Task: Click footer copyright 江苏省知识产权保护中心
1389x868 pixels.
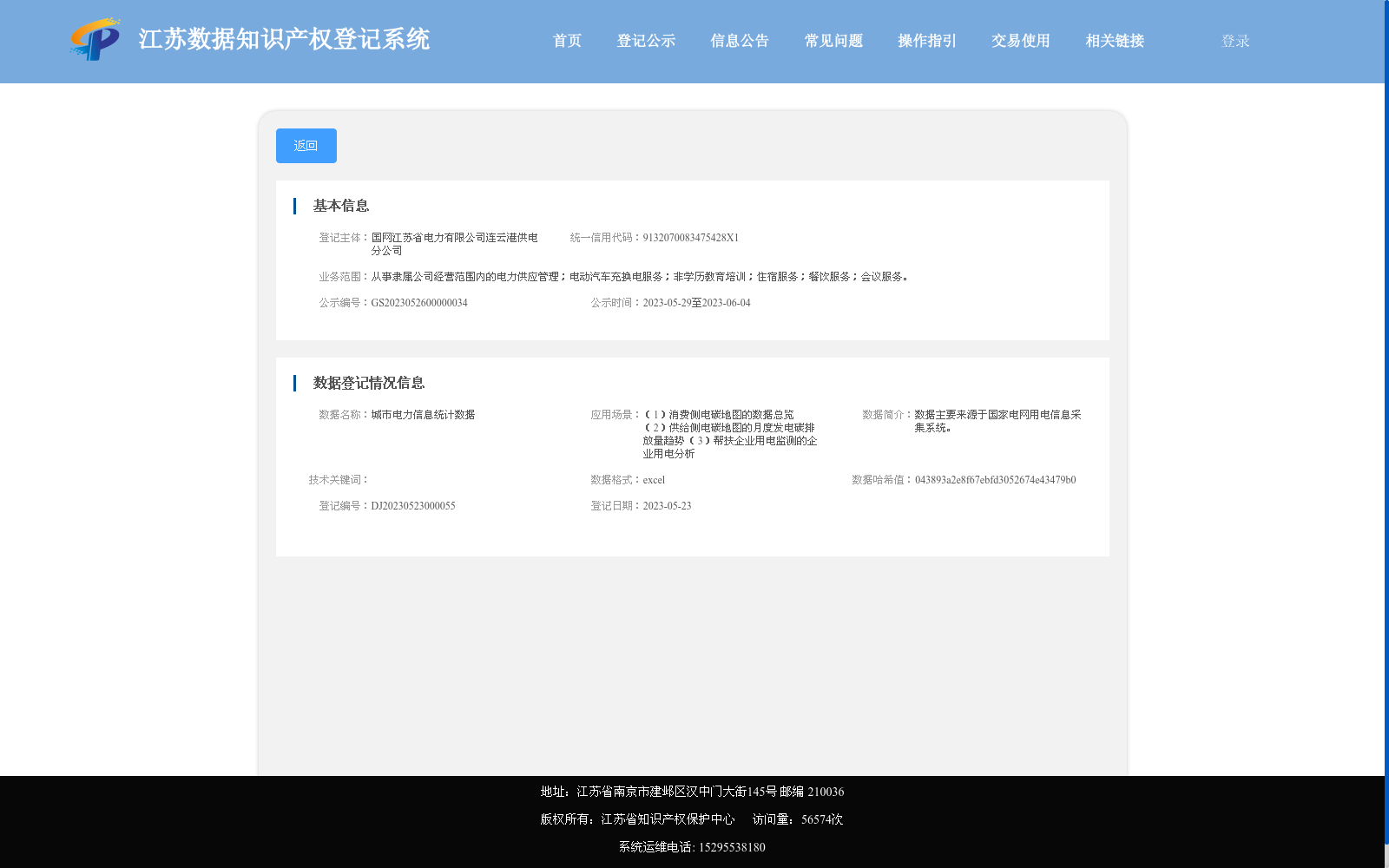Action: pyautogui.click(x=668, y=819)
